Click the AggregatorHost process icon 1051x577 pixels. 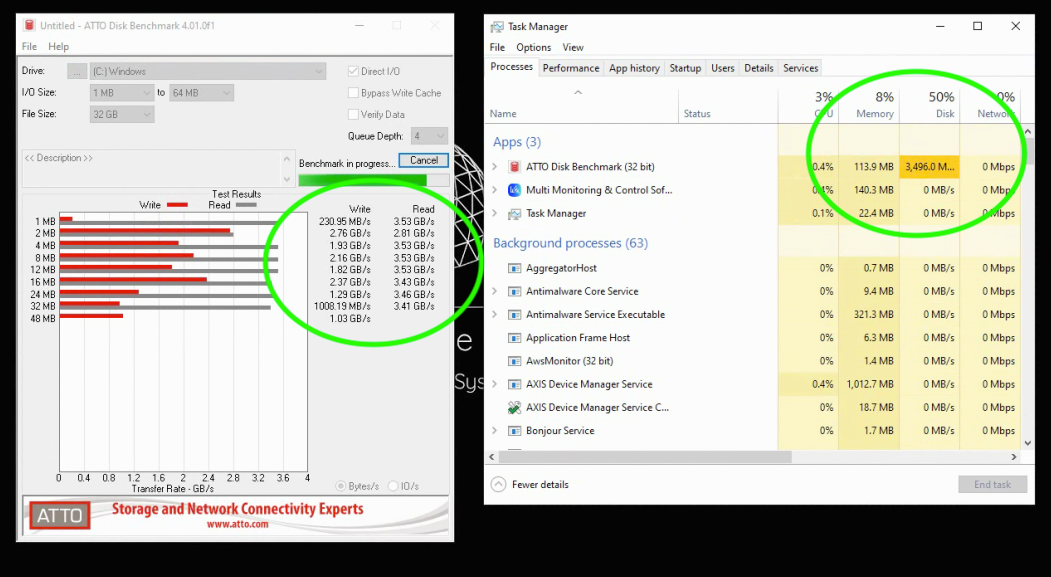tap(514, 268)
